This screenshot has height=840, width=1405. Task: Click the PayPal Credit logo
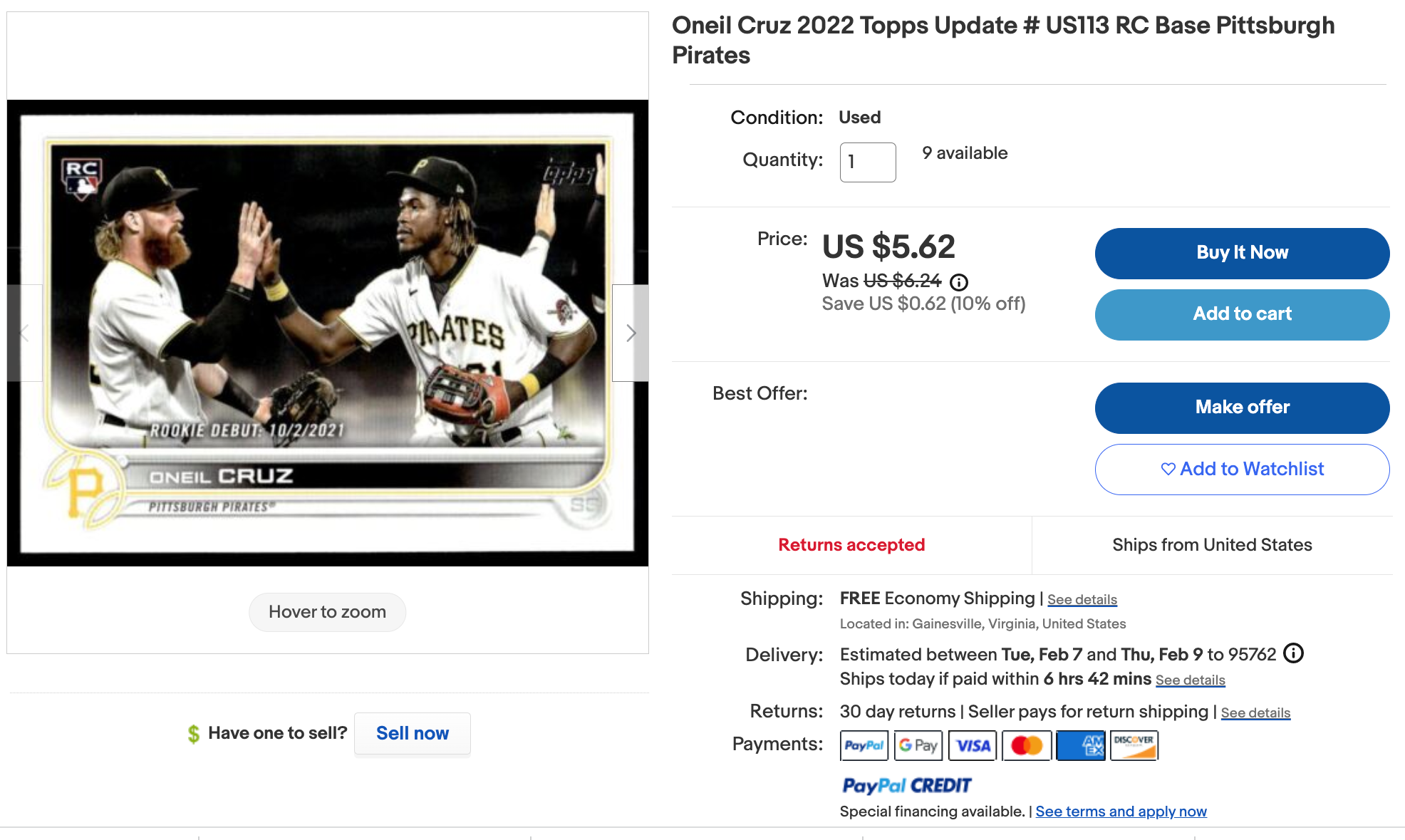[x=906, y=785]
